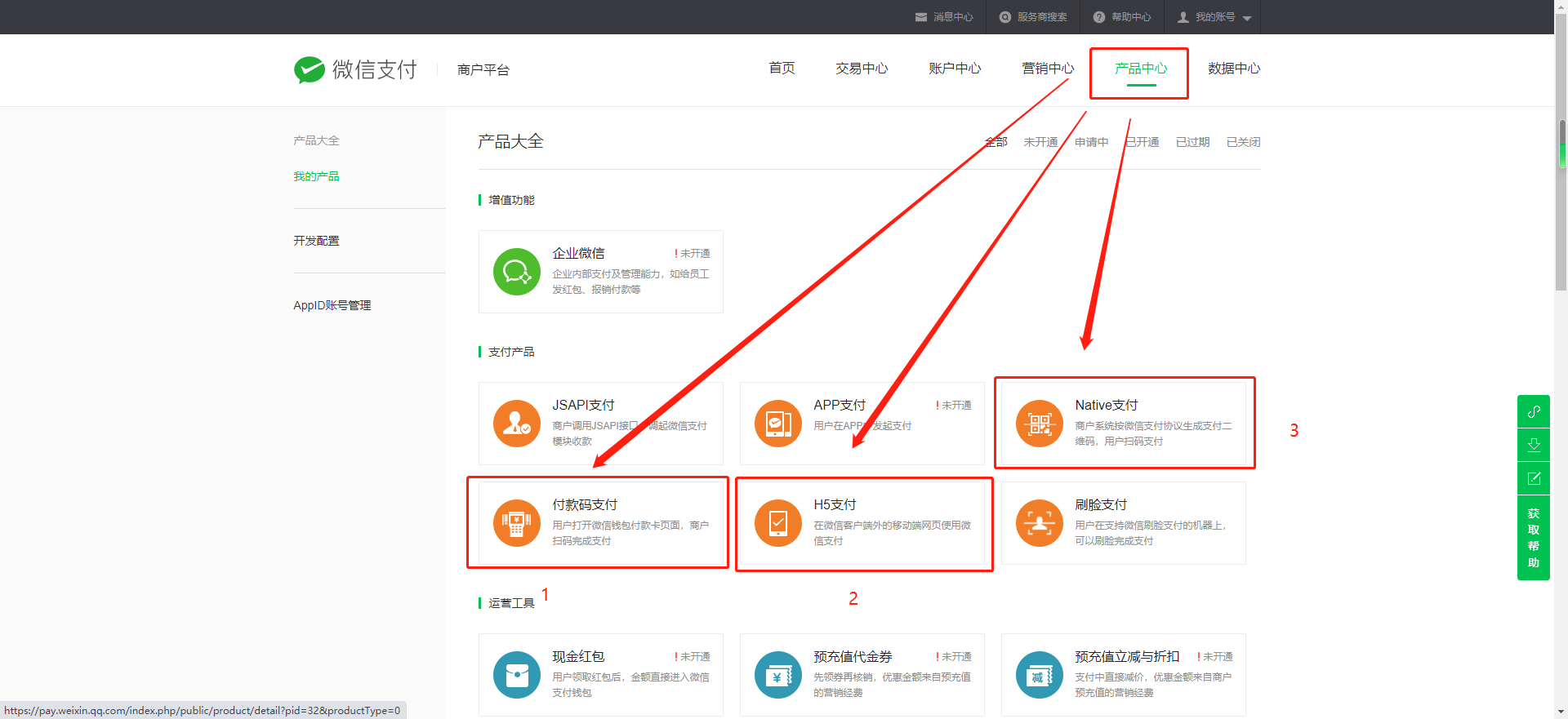1568x719 pixels.
Task: Open the 消息中心 envelope icon
Action: [x=921, y=17]
